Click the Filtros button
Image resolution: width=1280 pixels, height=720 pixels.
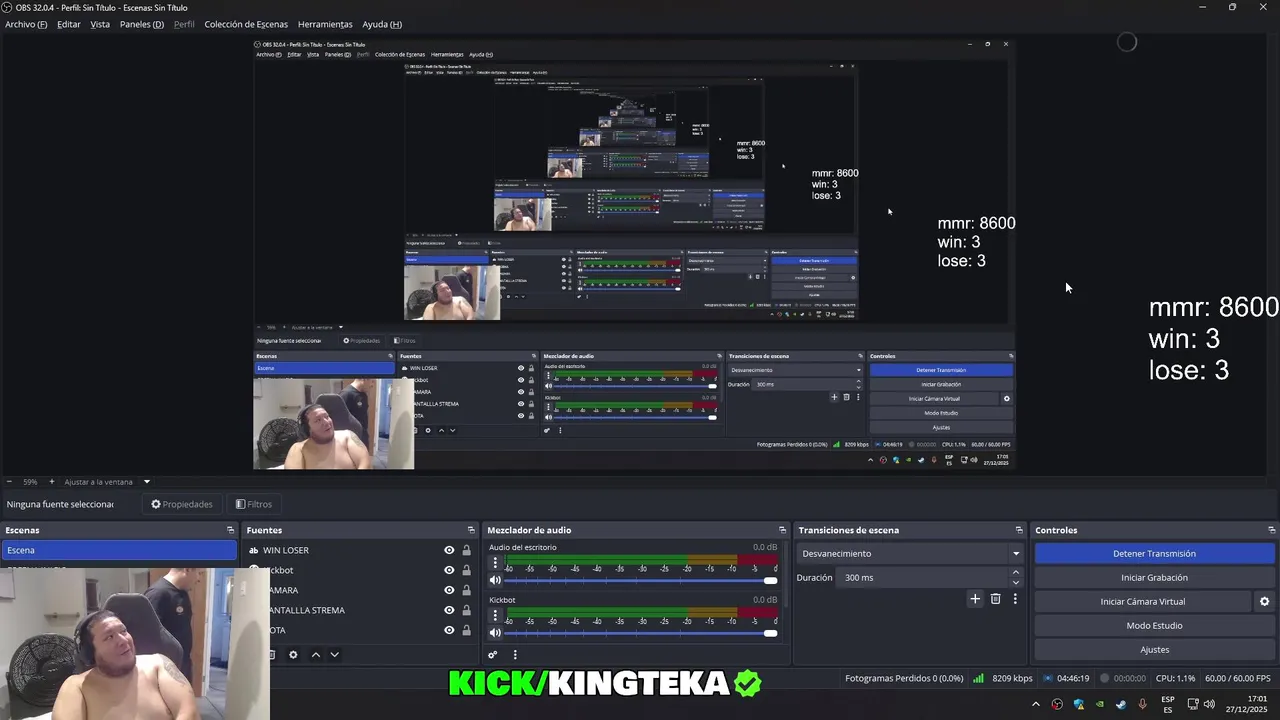[x=253, y=504]
